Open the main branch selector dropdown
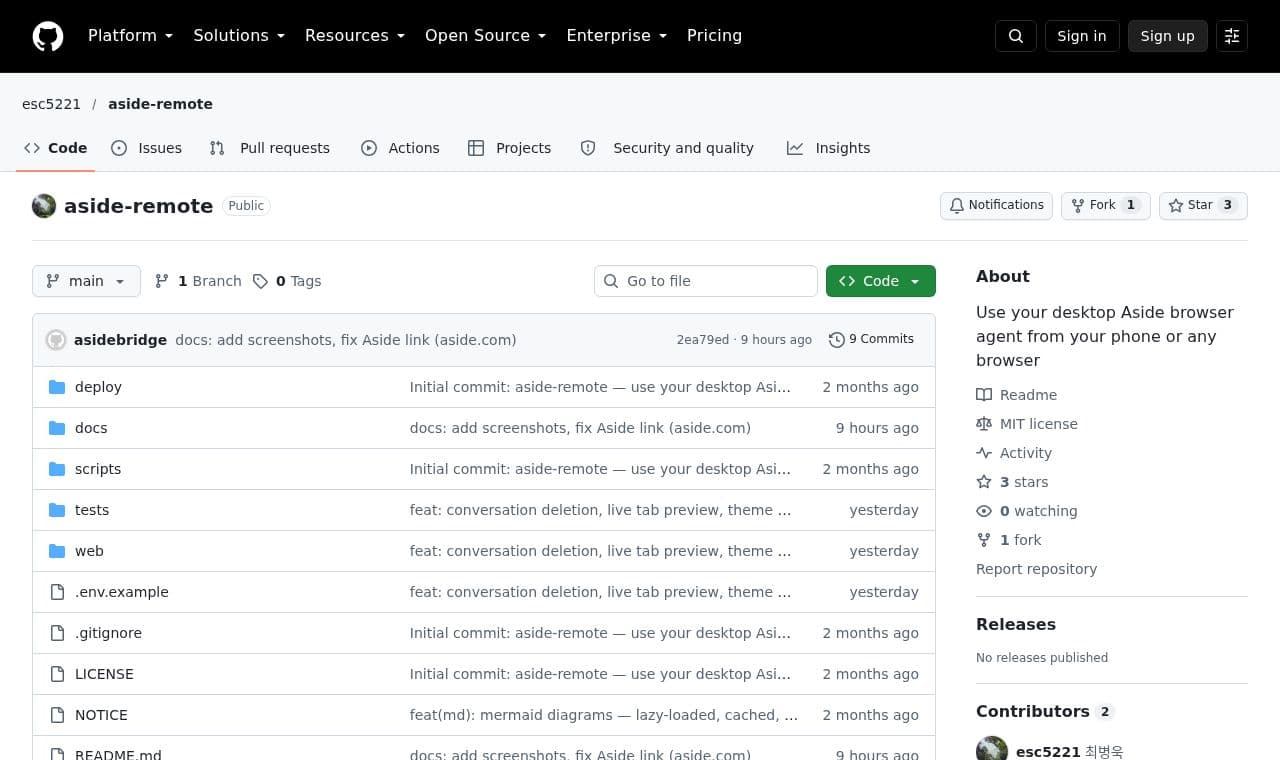1280x760 pixels. tap(86, 281)
